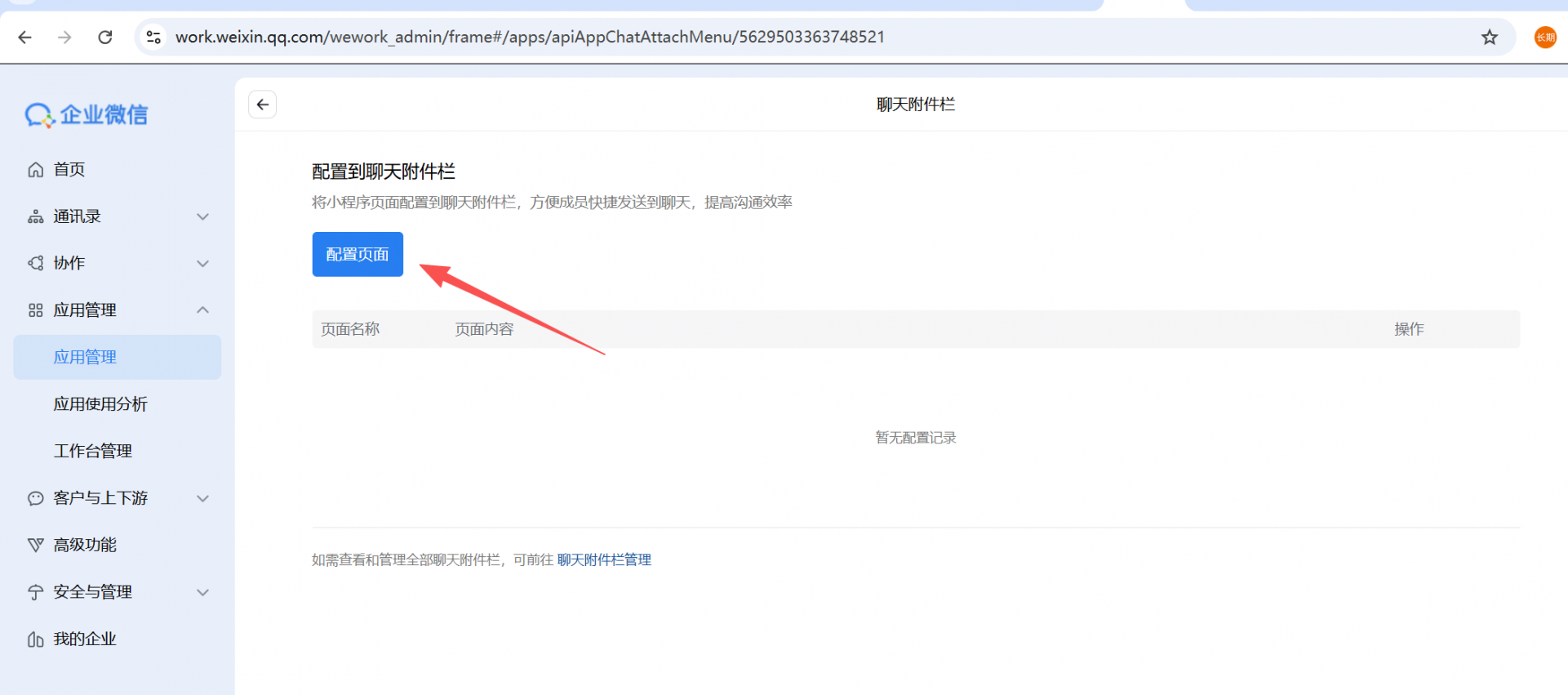The image size is (1568, 695).
Task: Click the 首页 home icon
Action: [35, 170]
